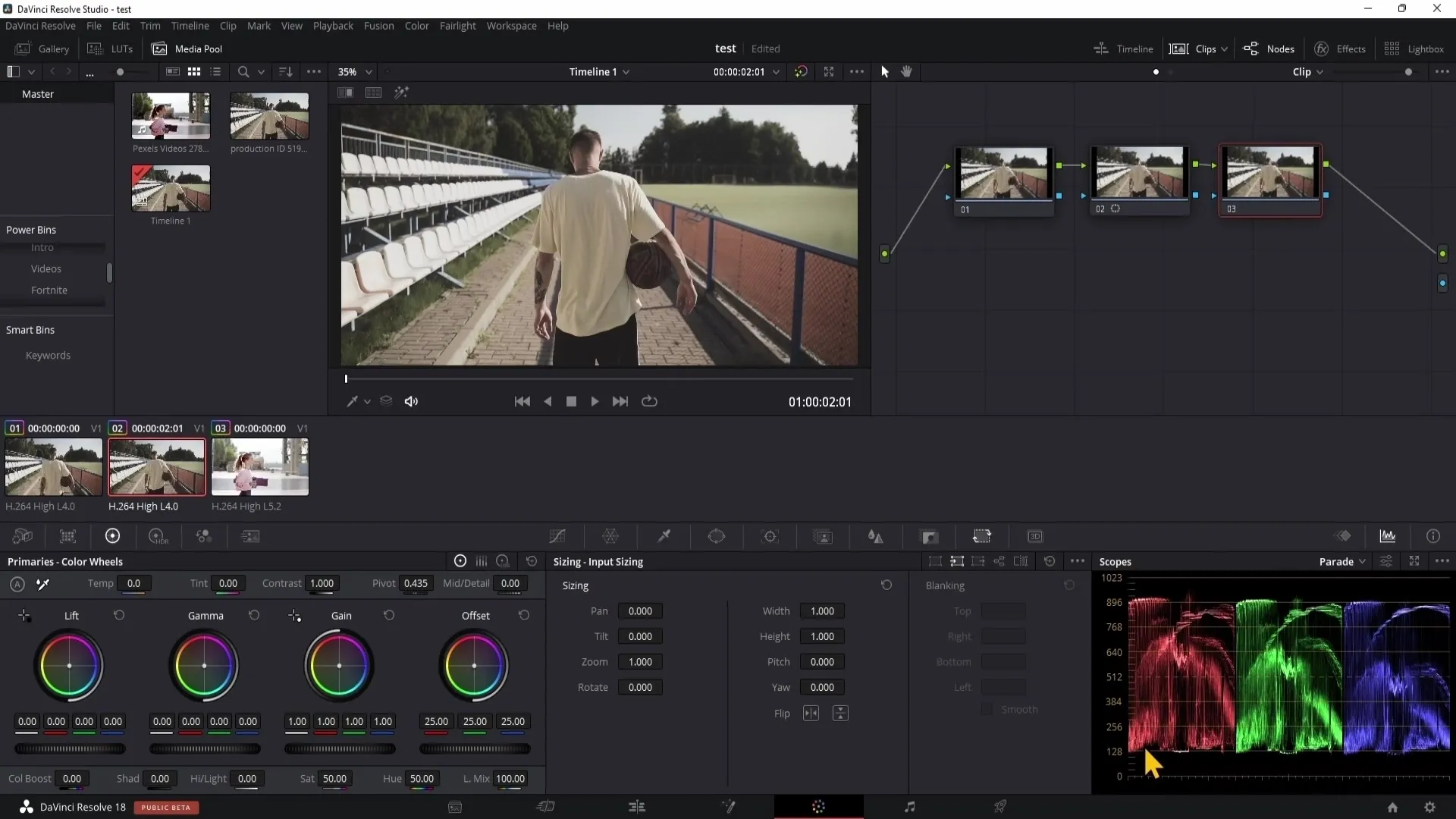
Task: Toggle the Lightbox view
Action: pos(1414,49)
